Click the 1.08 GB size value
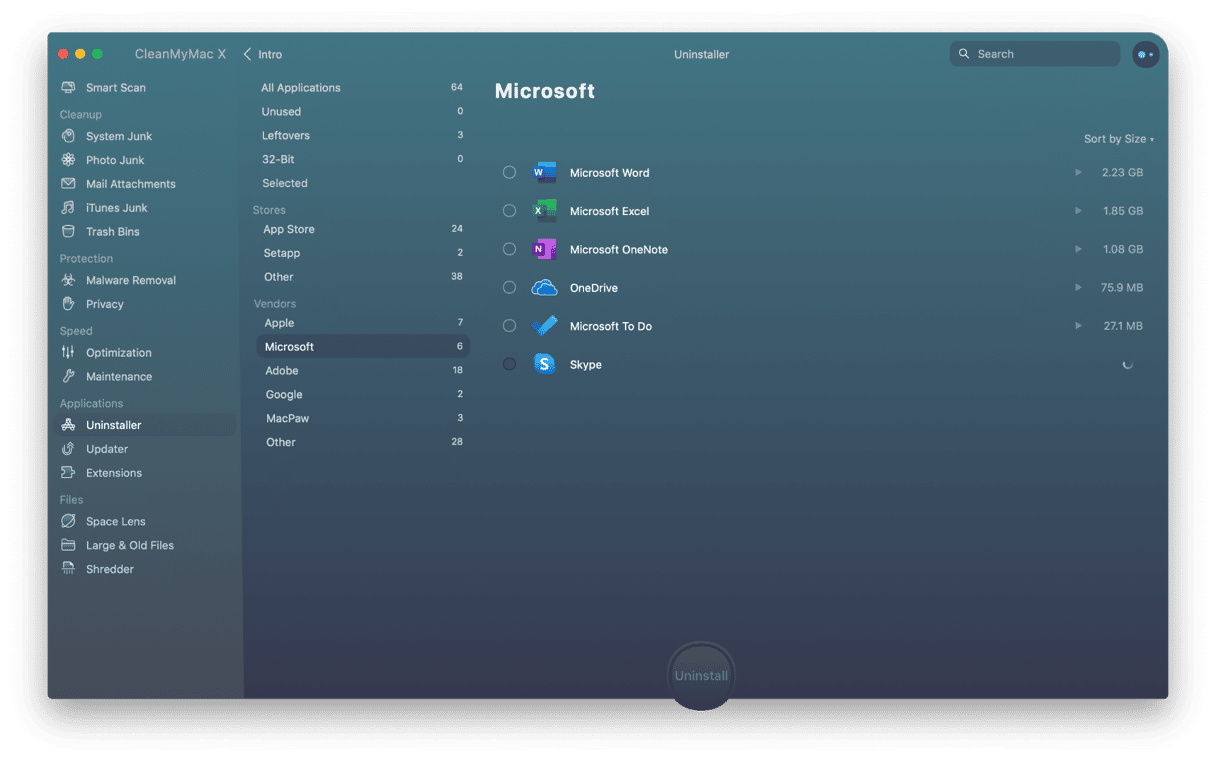 (1123, 249)
